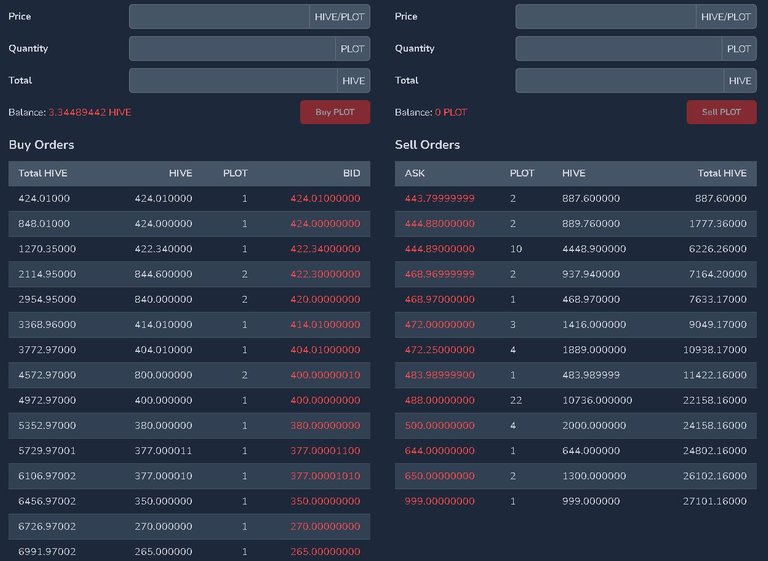Click the Buy PLOT button

[335, 112]
